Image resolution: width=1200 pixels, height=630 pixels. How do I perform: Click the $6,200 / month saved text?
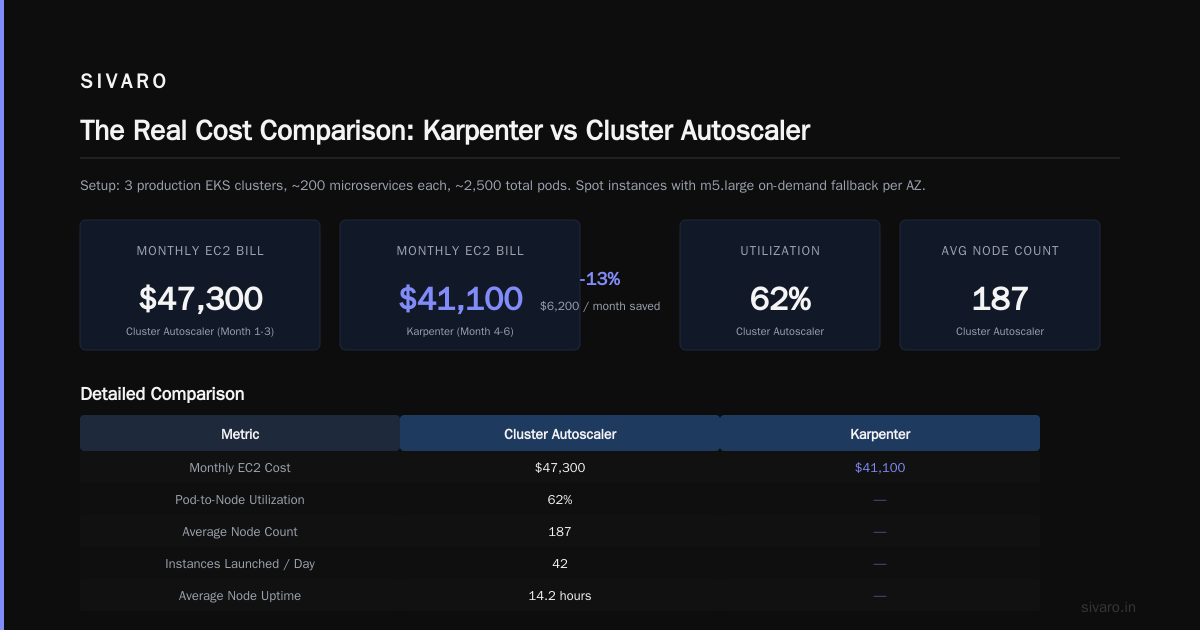600,306
